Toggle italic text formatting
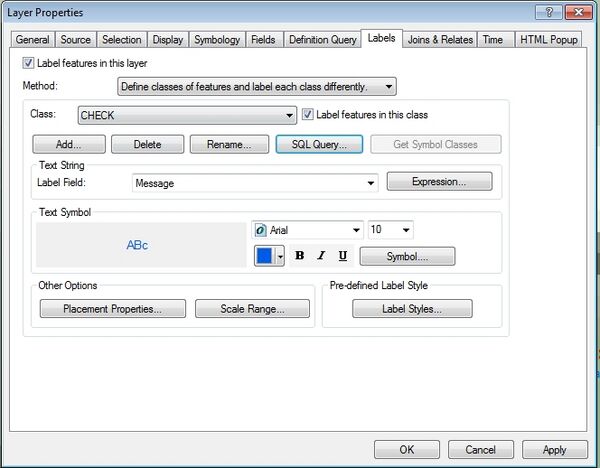 pos(321,256)
